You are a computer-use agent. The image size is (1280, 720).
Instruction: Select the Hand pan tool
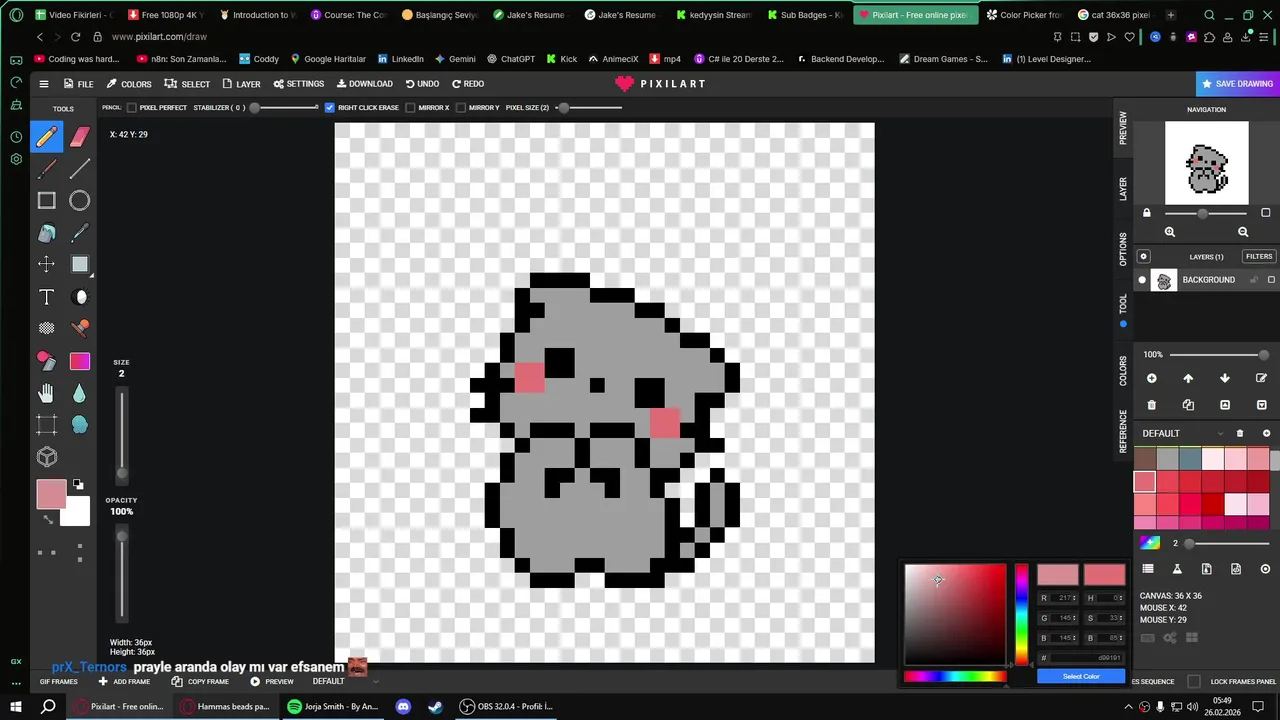coord(46,393)
